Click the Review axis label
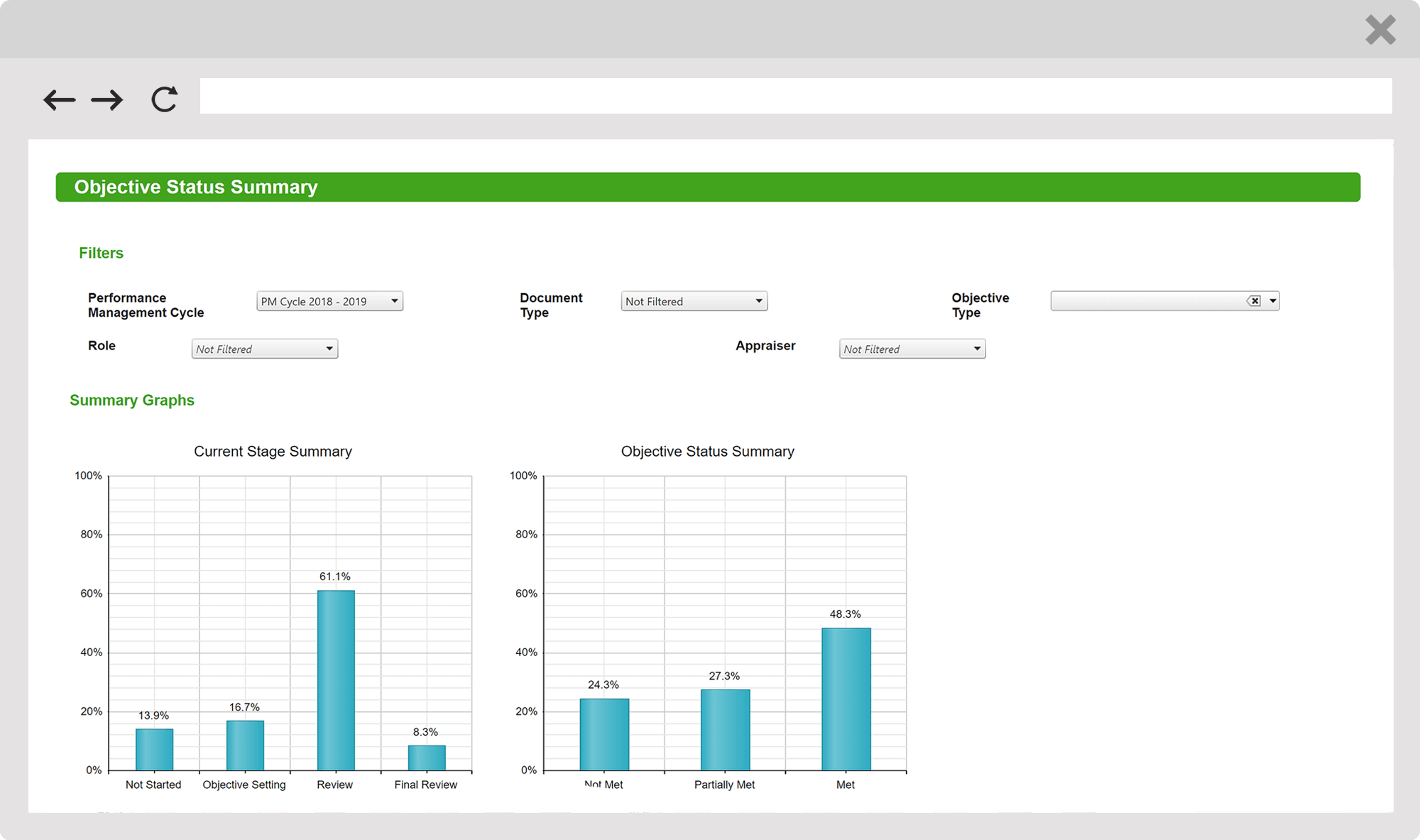 pos(334,785)
